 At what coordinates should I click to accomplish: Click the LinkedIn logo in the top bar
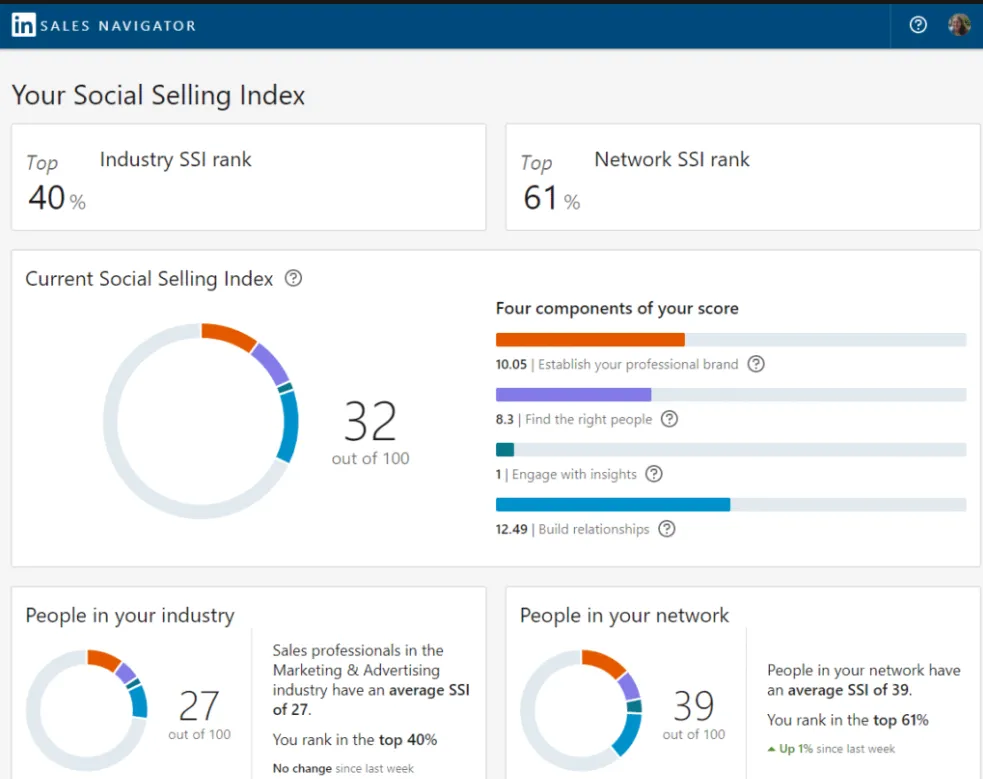(23, 24)
